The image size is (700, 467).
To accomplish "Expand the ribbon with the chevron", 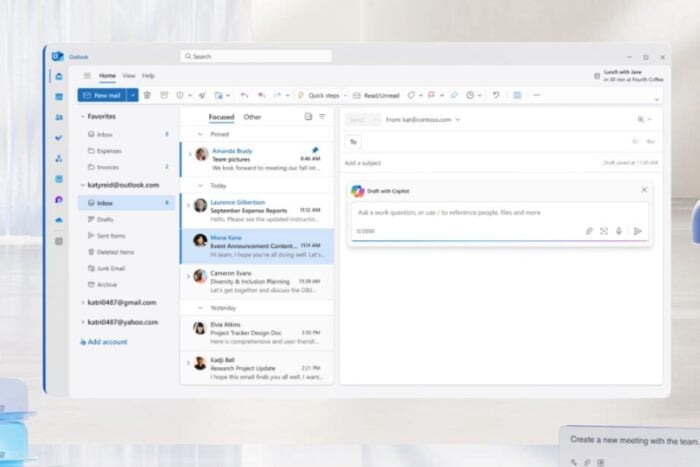I will 657,100.
